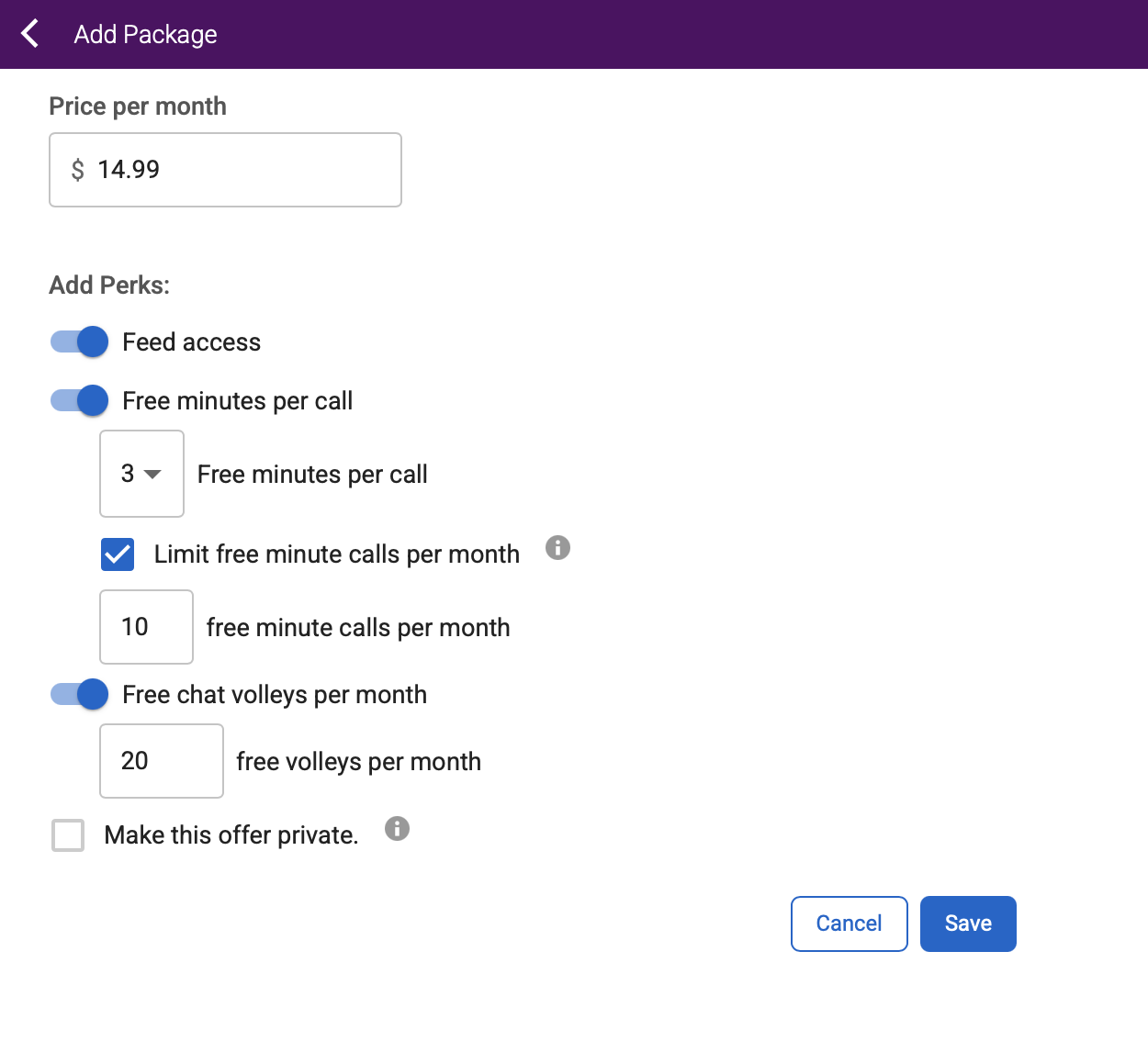
Task: Open the free minutes per call dropdown
Action: [x=141, y=474]
